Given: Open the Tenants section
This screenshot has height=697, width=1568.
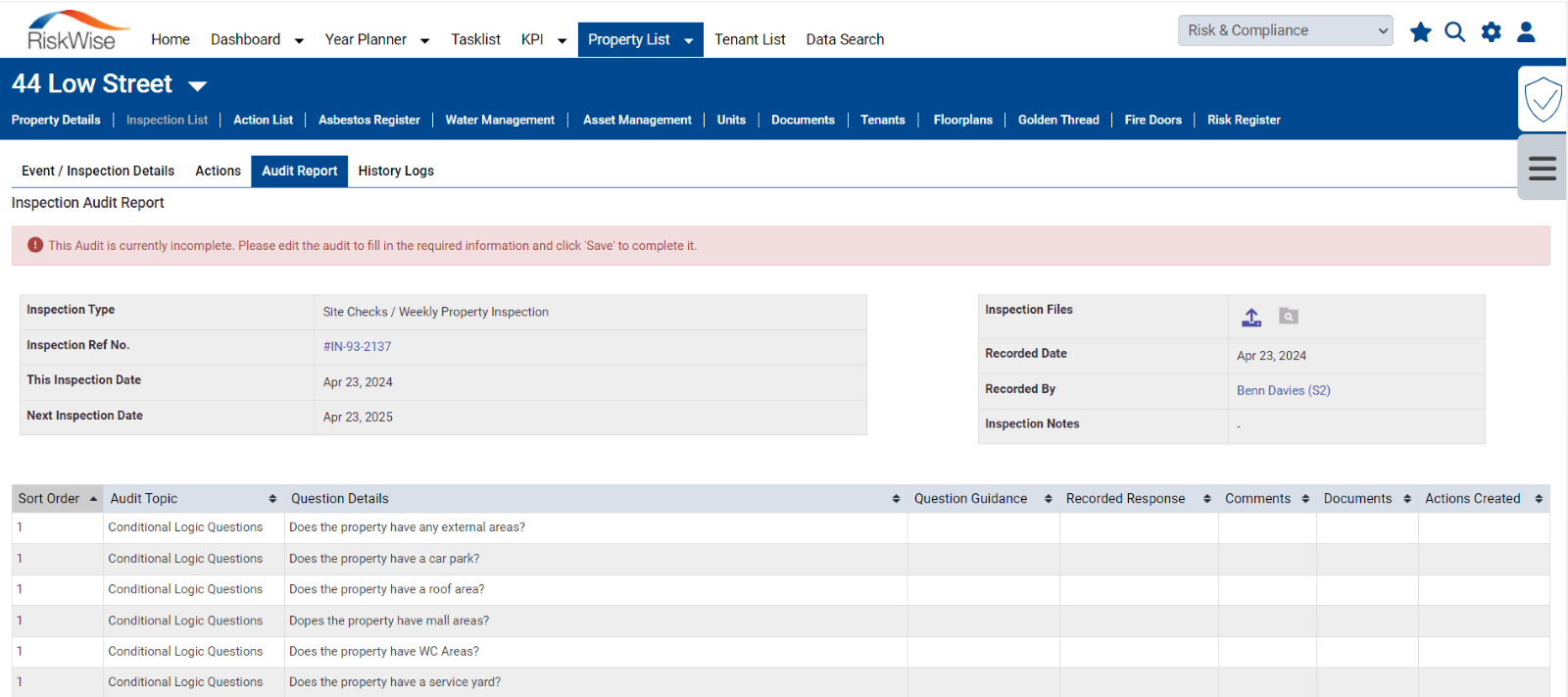Looking at the screenshot, I should [x=882, y=120].
